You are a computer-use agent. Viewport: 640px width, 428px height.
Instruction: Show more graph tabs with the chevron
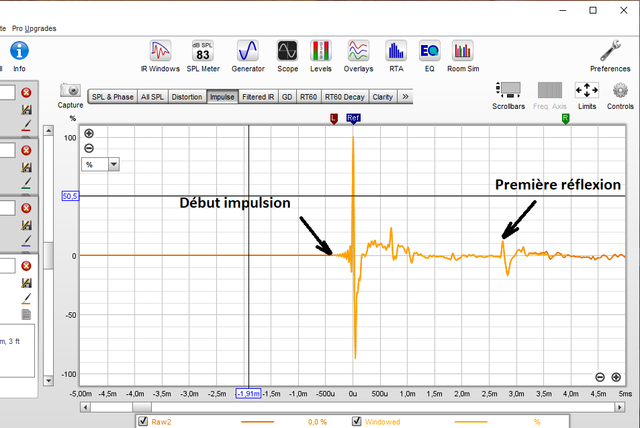click(405, 97)
